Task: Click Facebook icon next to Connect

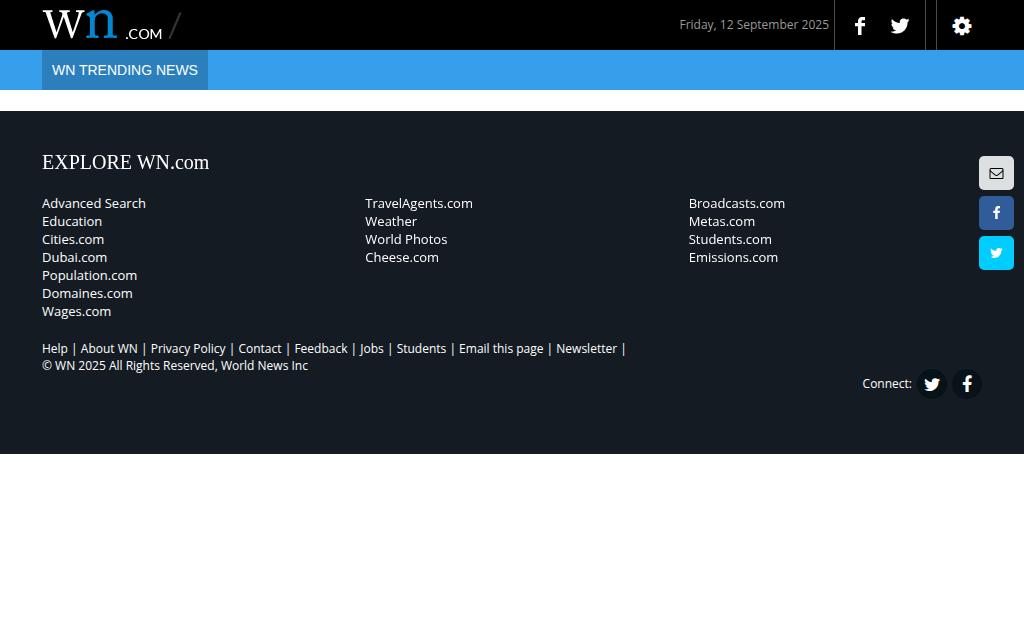Action: click(x=967, y=384)
